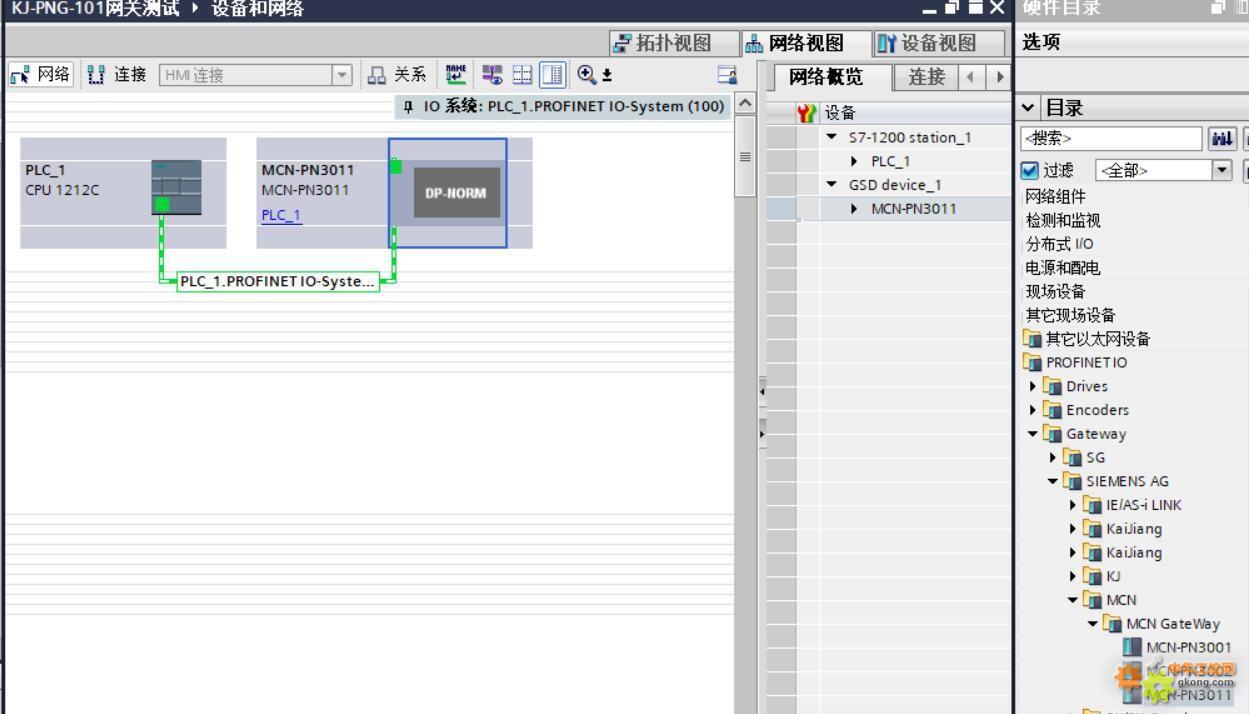Expand the Drives folder
The width and height of the screenshot is (1249, 714).
[1033, 386]
